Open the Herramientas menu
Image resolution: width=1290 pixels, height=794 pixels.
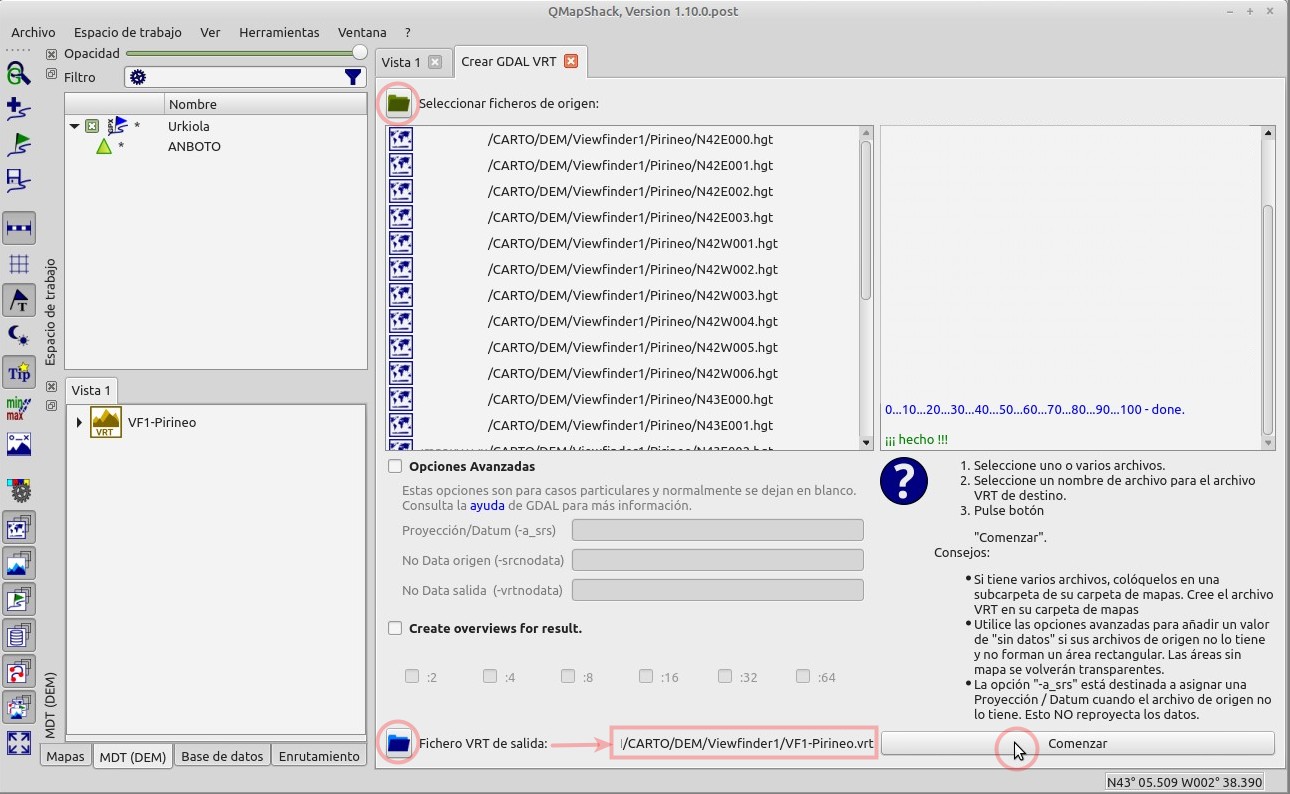(279, 32)
